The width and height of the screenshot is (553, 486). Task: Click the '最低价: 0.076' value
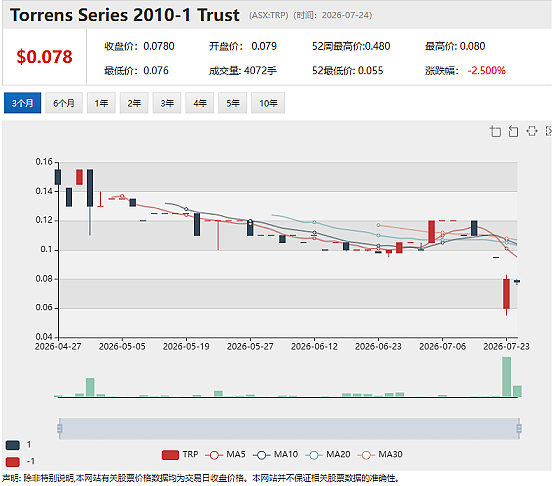pyautogui.click(x=136, y=71)
